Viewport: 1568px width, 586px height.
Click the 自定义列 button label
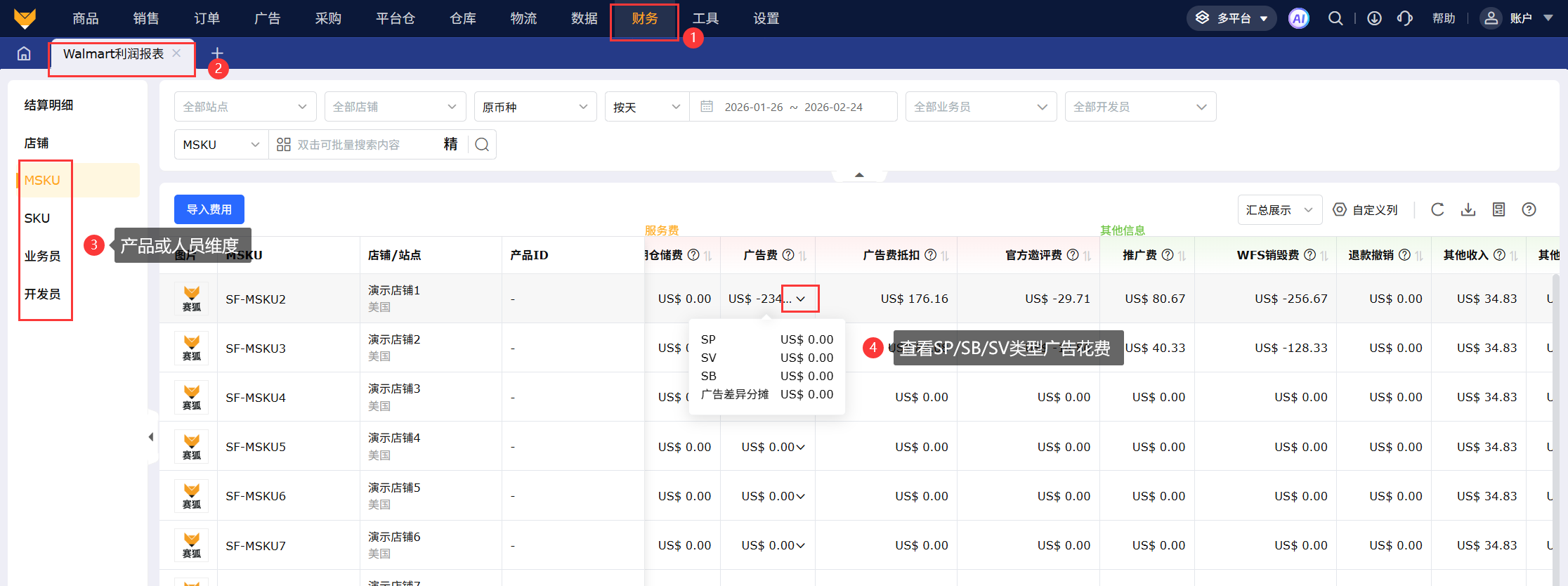coord(1375,210)
